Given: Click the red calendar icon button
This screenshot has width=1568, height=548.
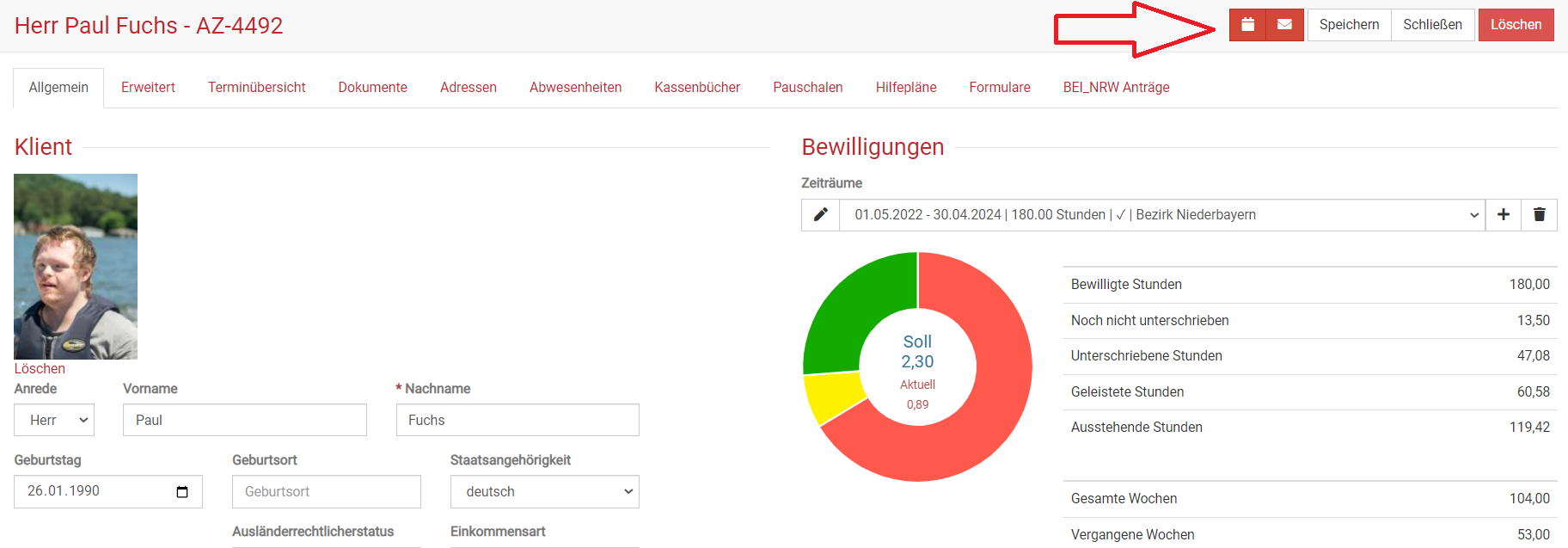Looking at the screenshot, I should click(1247, 25).
